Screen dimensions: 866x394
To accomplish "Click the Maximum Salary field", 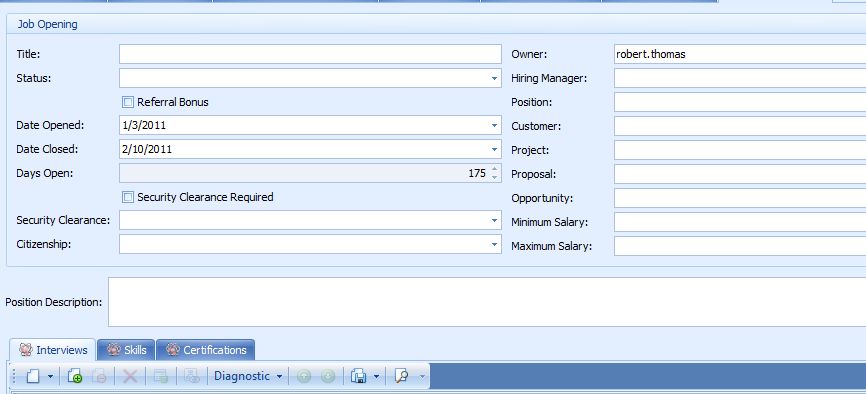I will pyautogui.click(x=740, y=246).
